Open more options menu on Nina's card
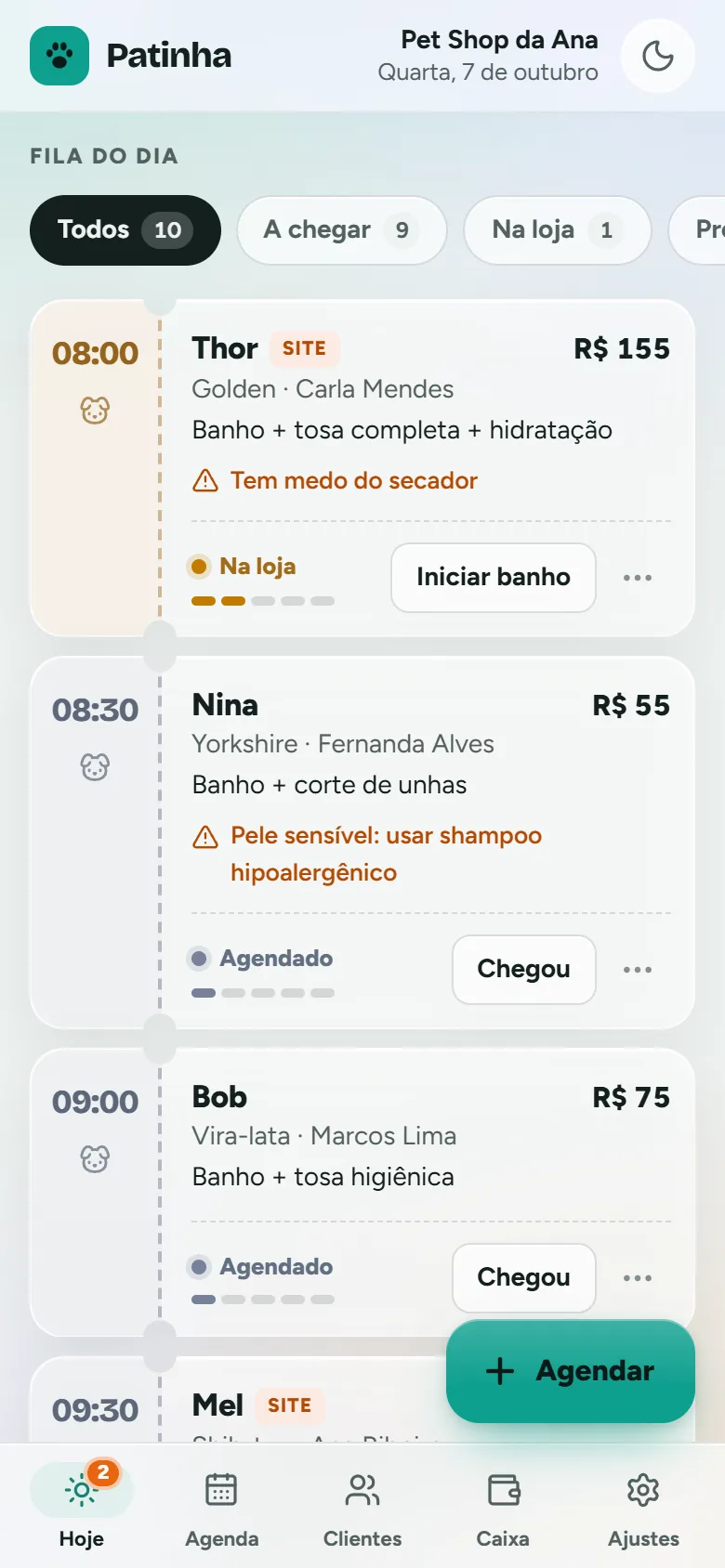725x1568 pixels. tap(638, 970)
